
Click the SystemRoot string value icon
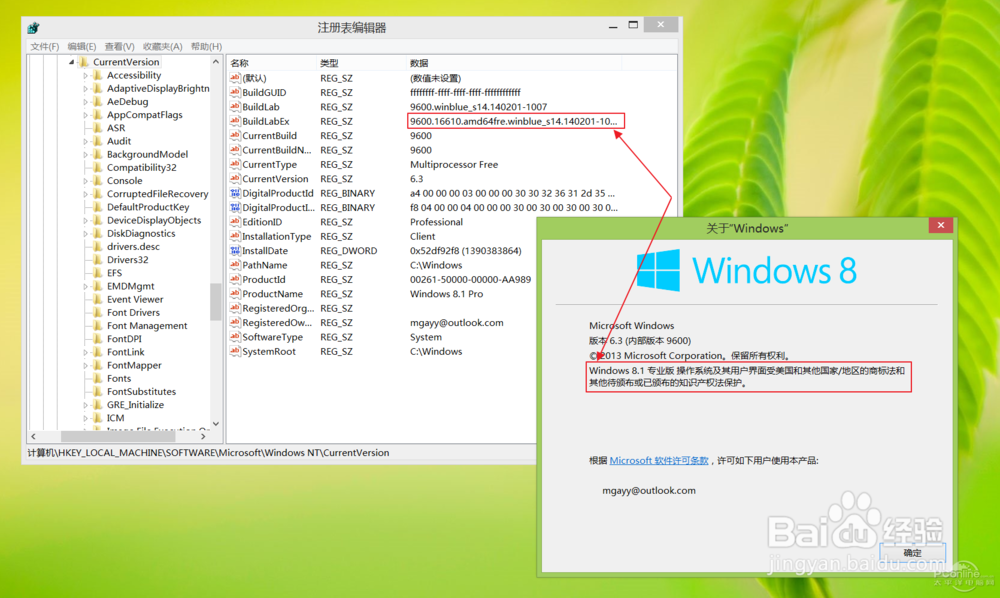(x=235, y=351)
